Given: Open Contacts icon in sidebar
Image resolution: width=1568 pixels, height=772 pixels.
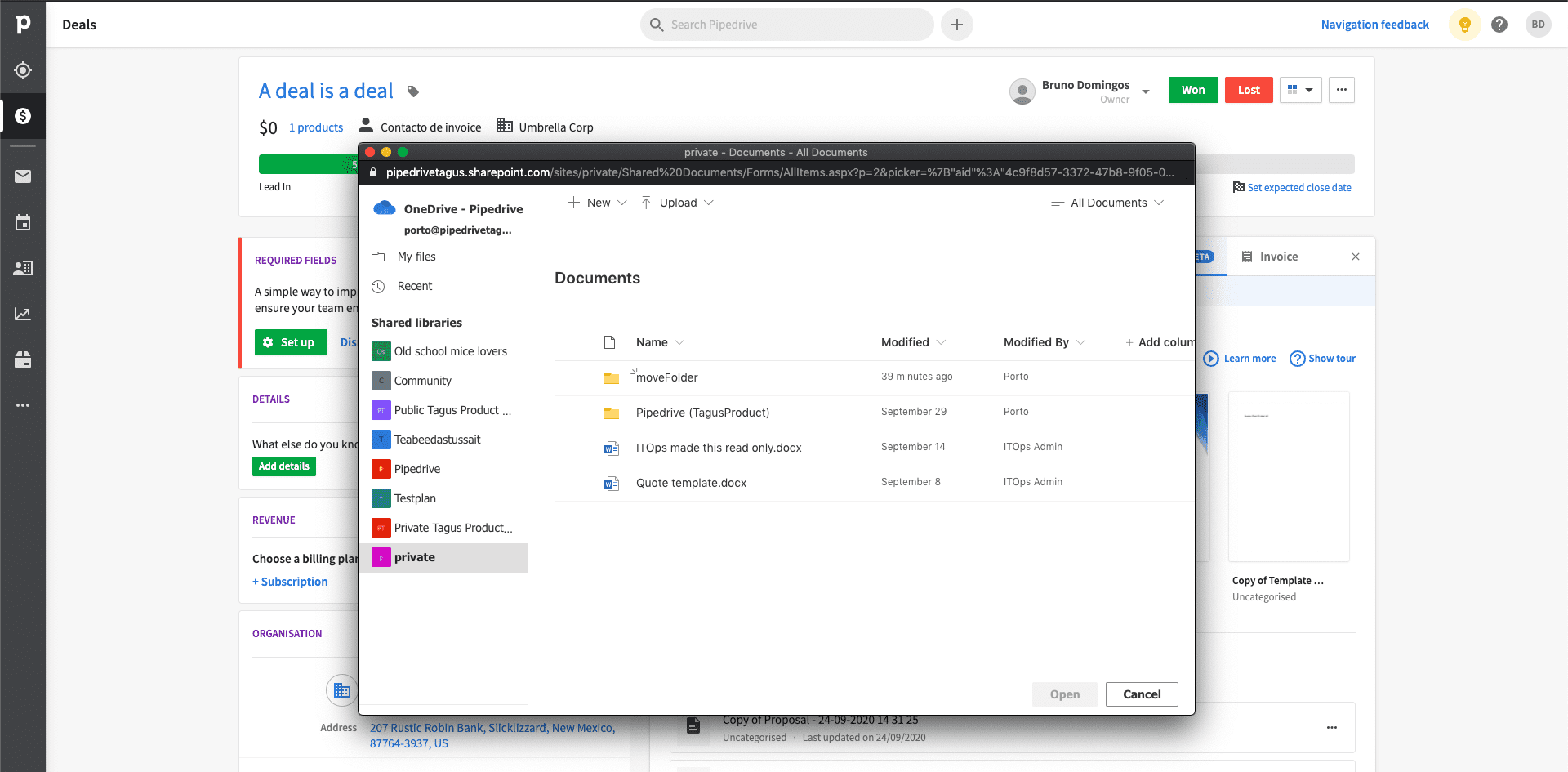Looking at the screenshot, I should pyautogui.click(x=23, y=268).
